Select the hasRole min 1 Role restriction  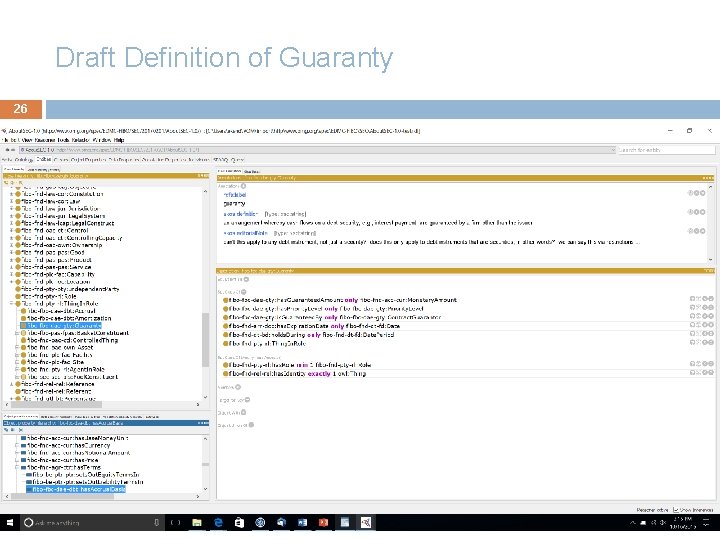(x=297, y=365)
